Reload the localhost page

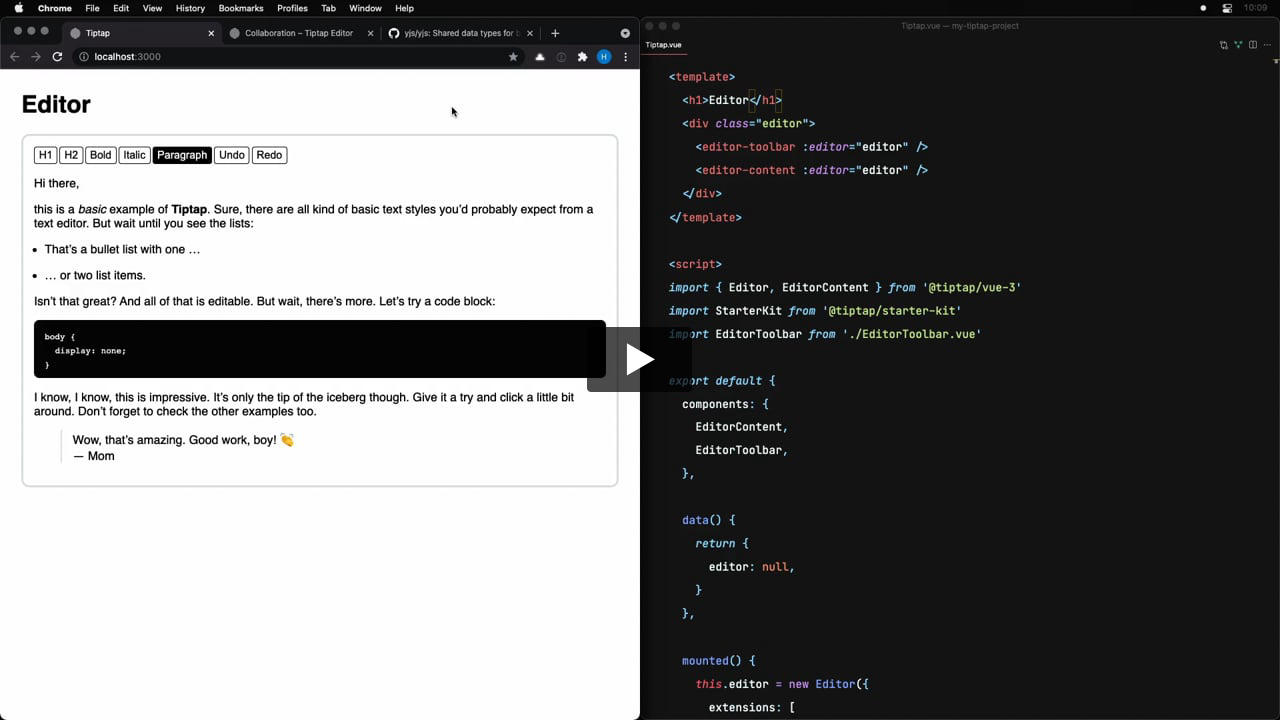58,57
